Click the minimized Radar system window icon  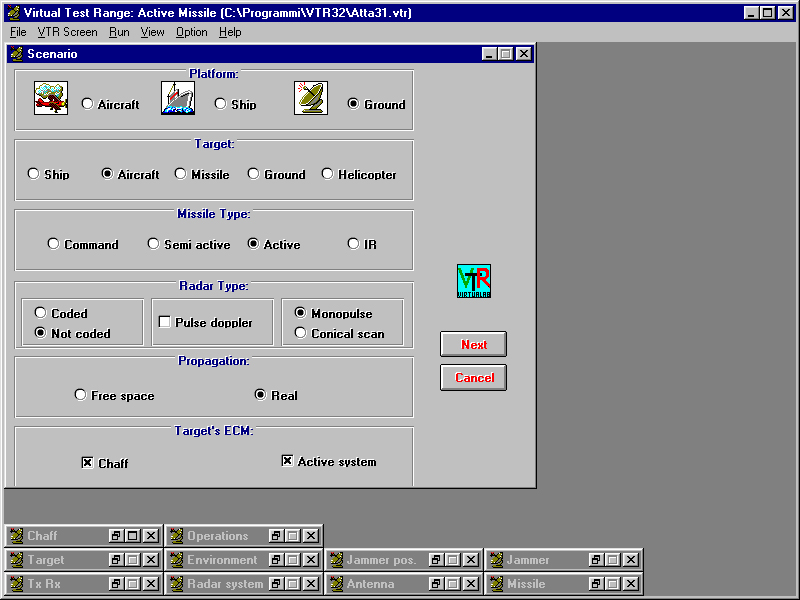177,584
